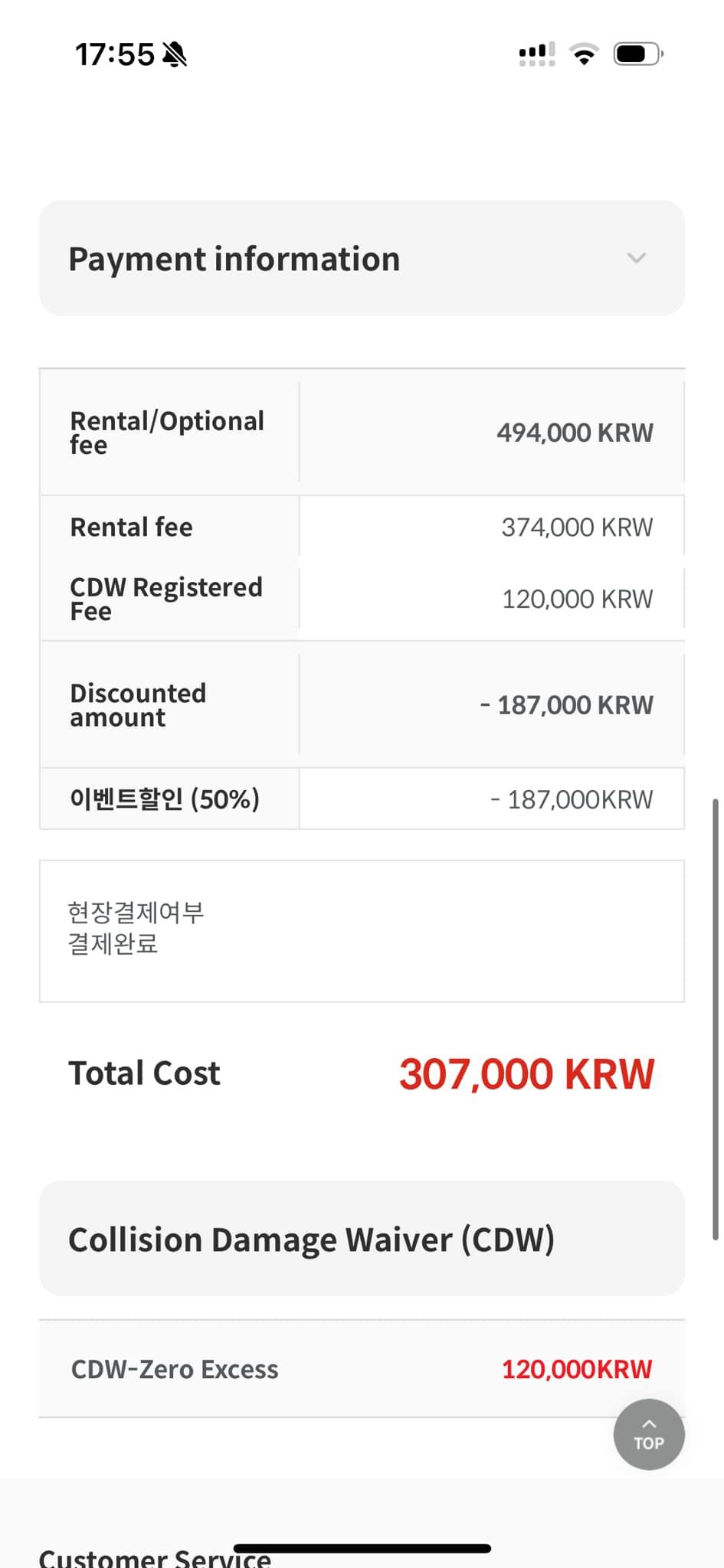The width and height of the screenshot is (724, 1568).
Task: Tap the cellular signal bars icon
Action: pyautogui.click(x=537, y=54)
